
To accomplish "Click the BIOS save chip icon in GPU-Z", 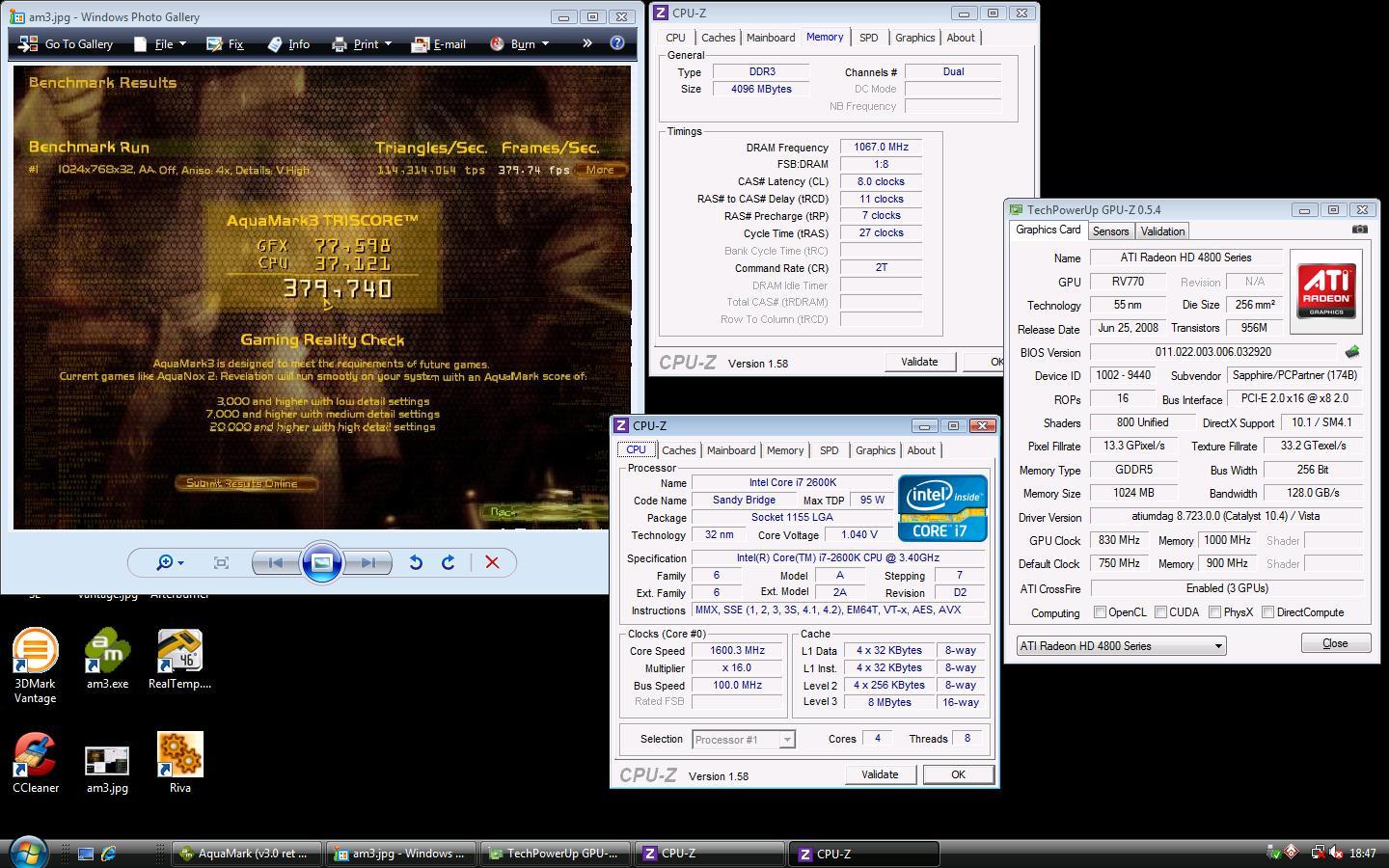I will click(x=1352, y=352).
